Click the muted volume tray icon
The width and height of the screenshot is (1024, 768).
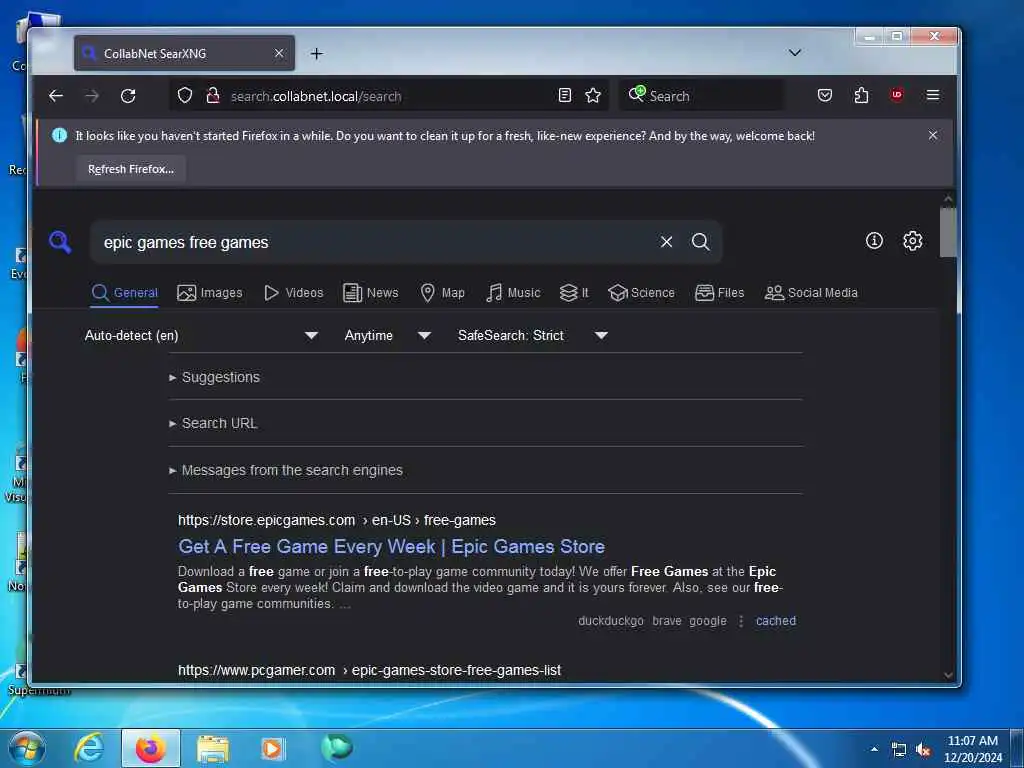pyautogui.click(x=923, y=750)
